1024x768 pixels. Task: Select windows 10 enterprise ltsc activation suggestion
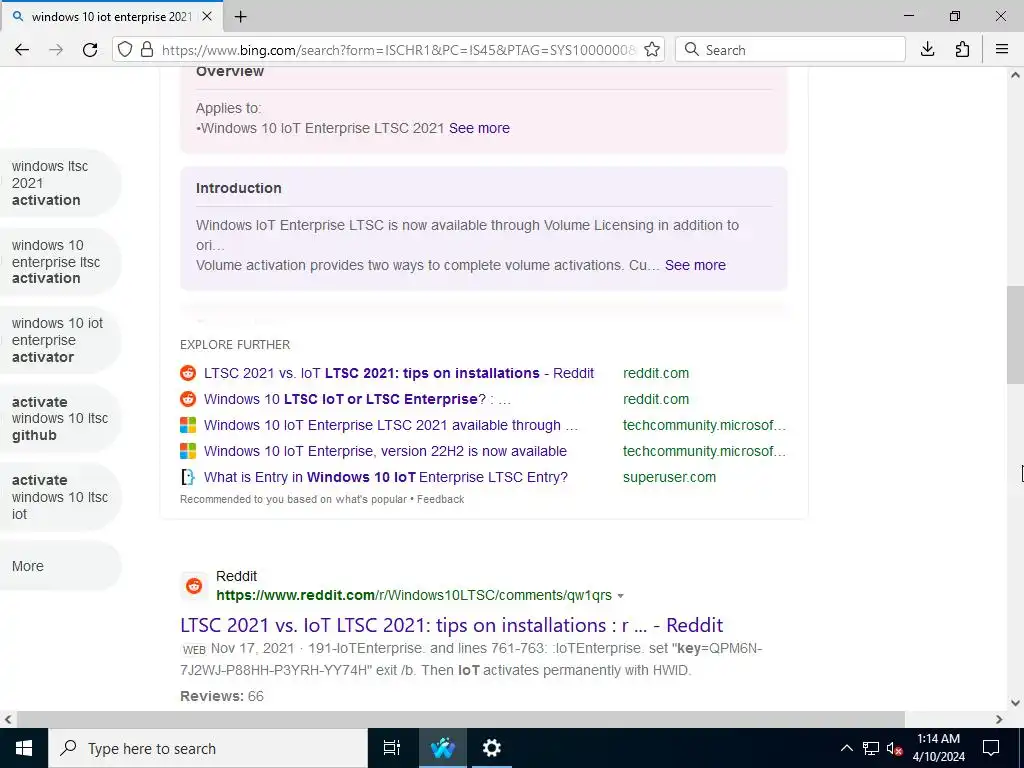59,262
